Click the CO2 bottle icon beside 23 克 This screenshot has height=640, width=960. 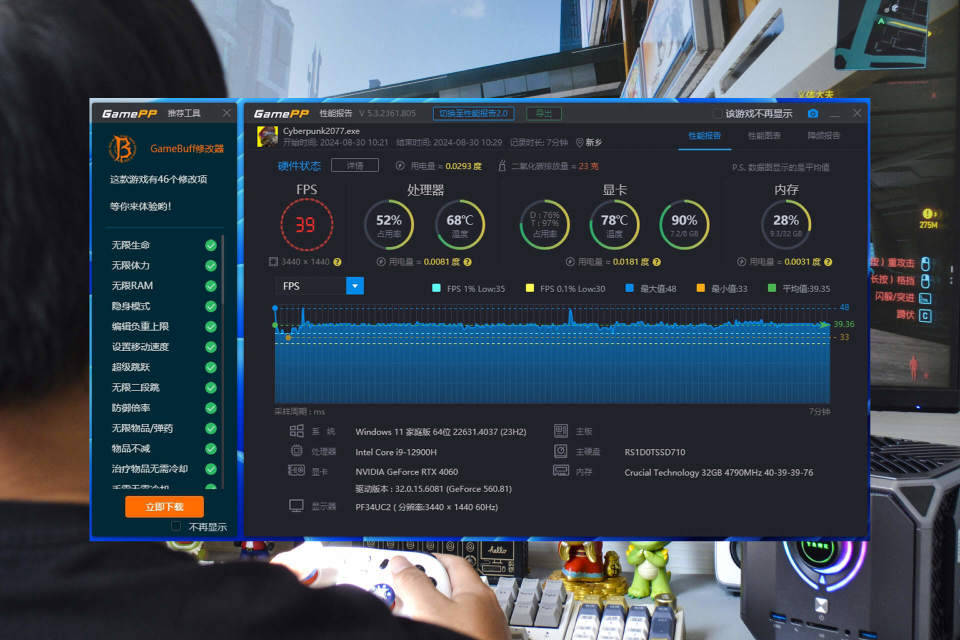502,166
